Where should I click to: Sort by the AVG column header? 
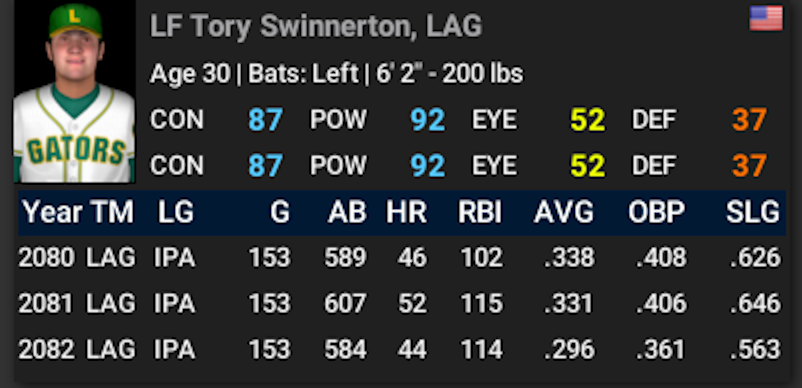tap(564, 212)
